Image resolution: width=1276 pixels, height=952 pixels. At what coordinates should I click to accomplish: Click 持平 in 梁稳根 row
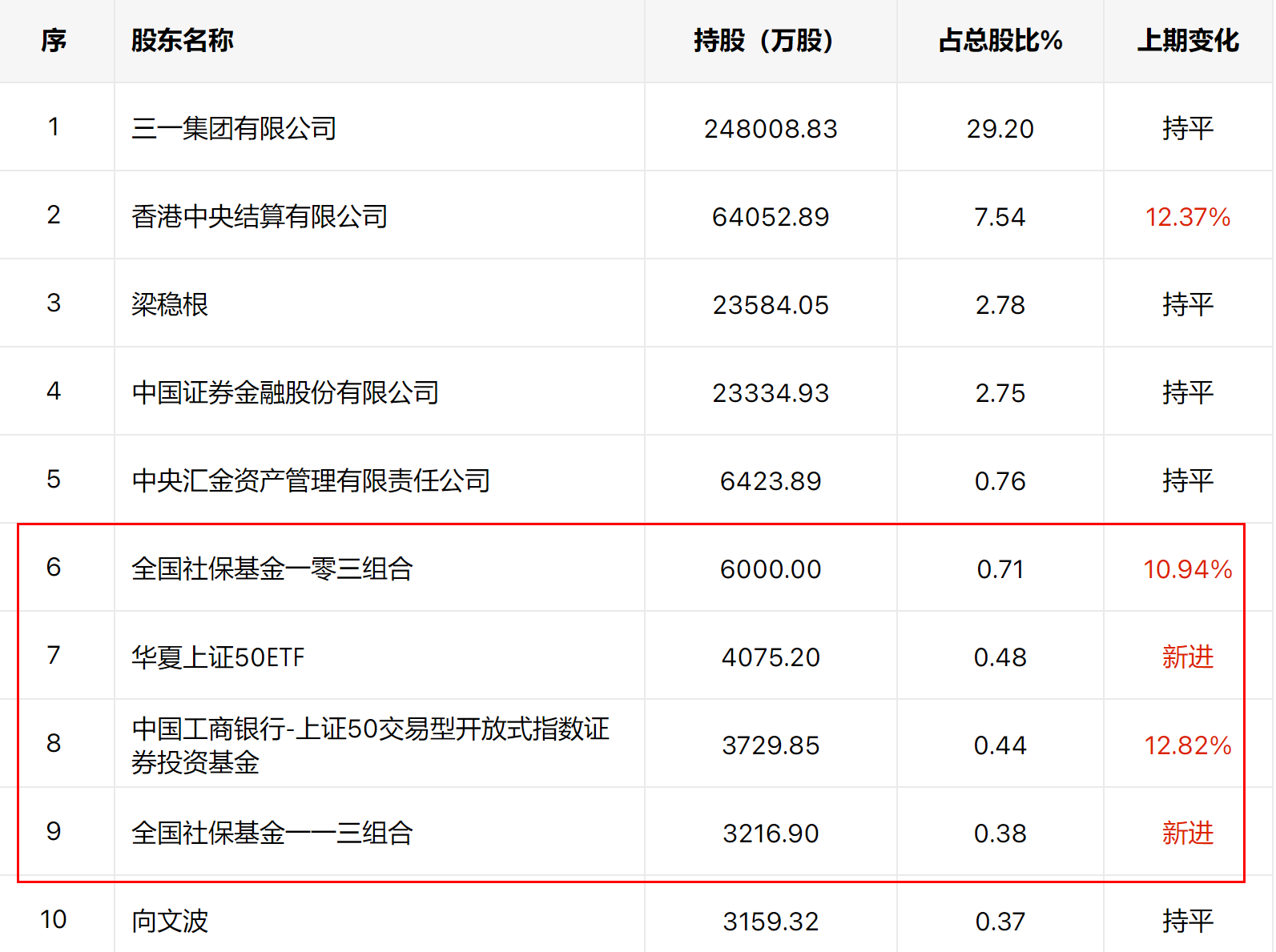1188,304
